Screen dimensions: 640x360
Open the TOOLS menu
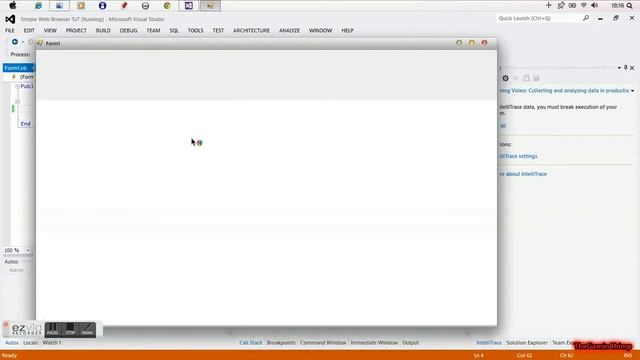[x=196, y=31]
